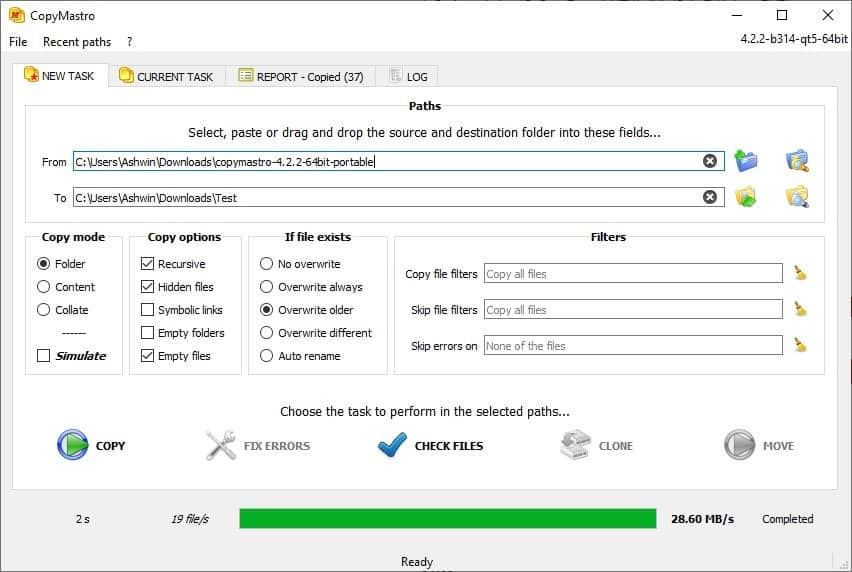This screenshot has width=852, height=572.
Task: Click the Ready status bar text
Action: click(417, 561)
